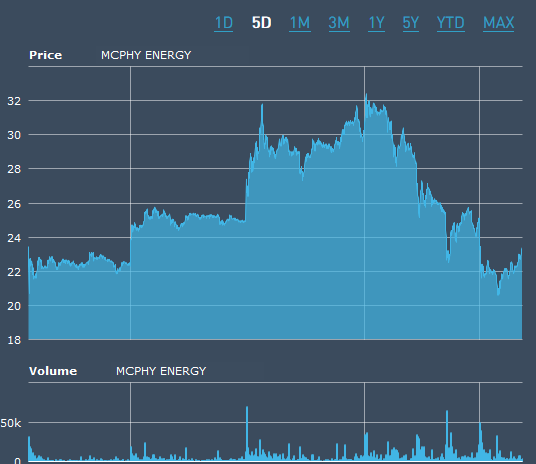536x464 pixels.
Task: Click the Price chart heading
Action: pos(45,55)
